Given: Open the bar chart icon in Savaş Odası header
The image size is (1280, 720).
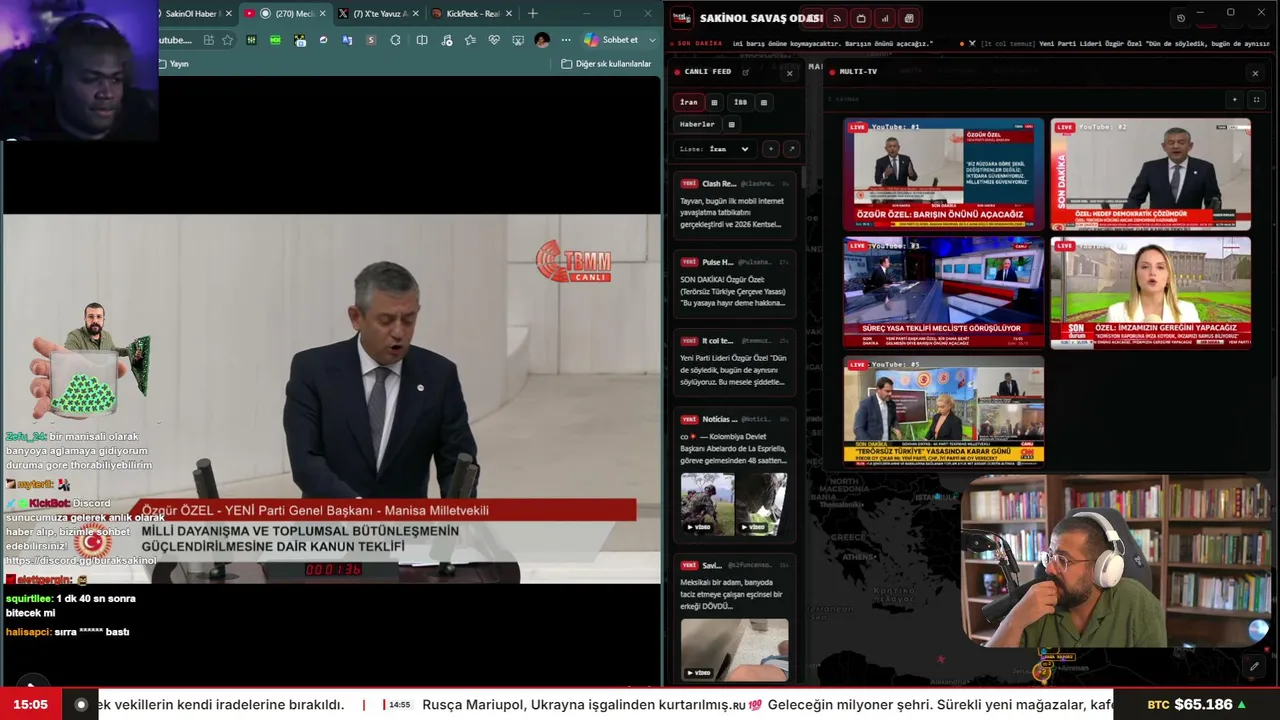Looking at the screenshot, I should [885, 18].
